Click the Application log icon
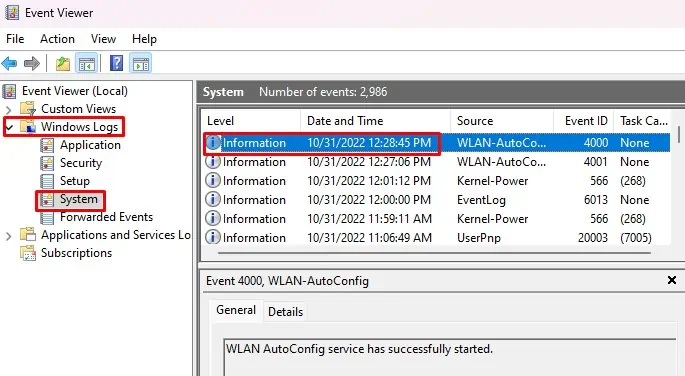 [47, 145]
